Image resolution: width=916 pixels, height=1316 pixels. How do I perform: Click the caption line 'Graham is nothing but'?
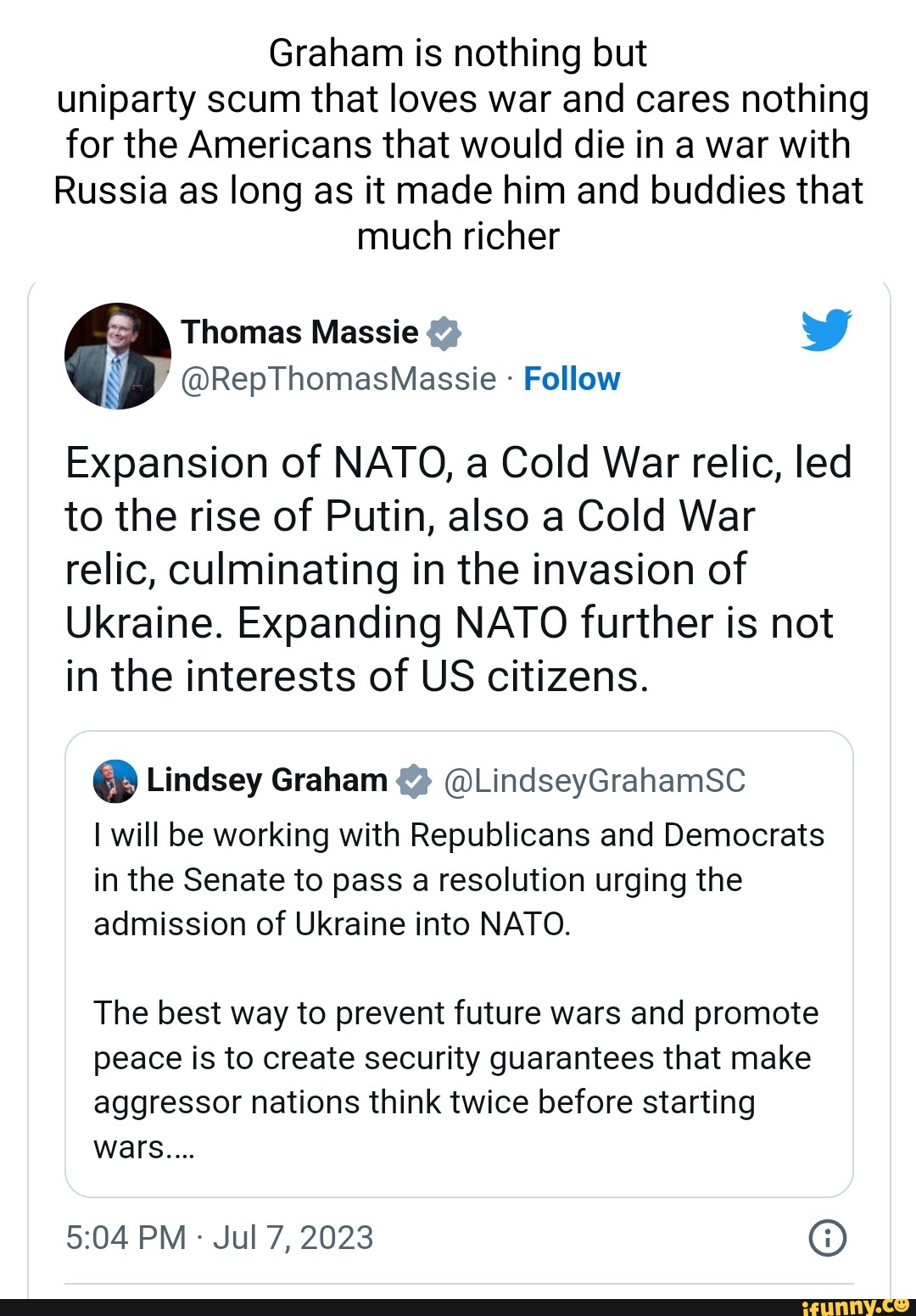(458, 53)
